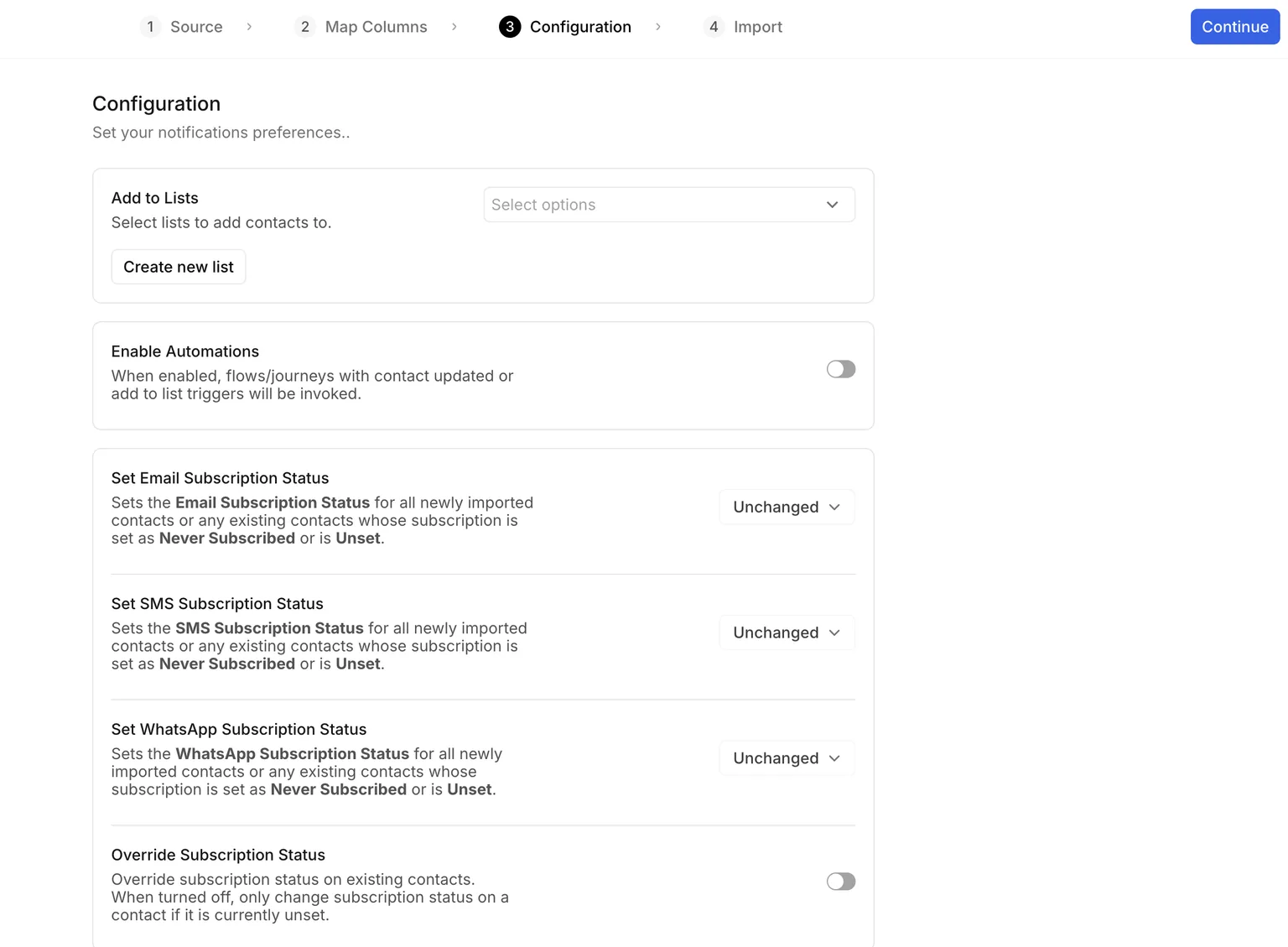Go to the Import step label
This screenshot has height=947, width=1288.
[758, 27]
